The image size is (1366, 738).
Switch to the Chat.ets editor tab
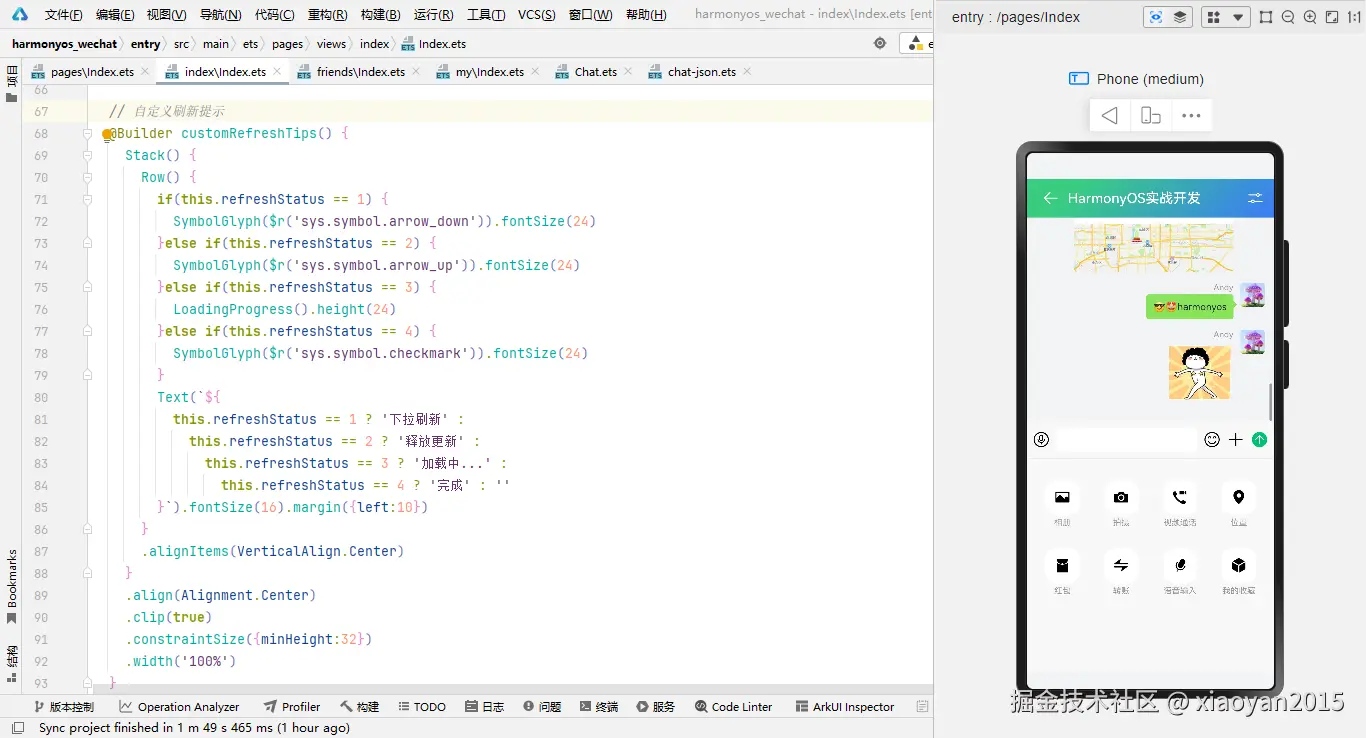click(595, 72)
